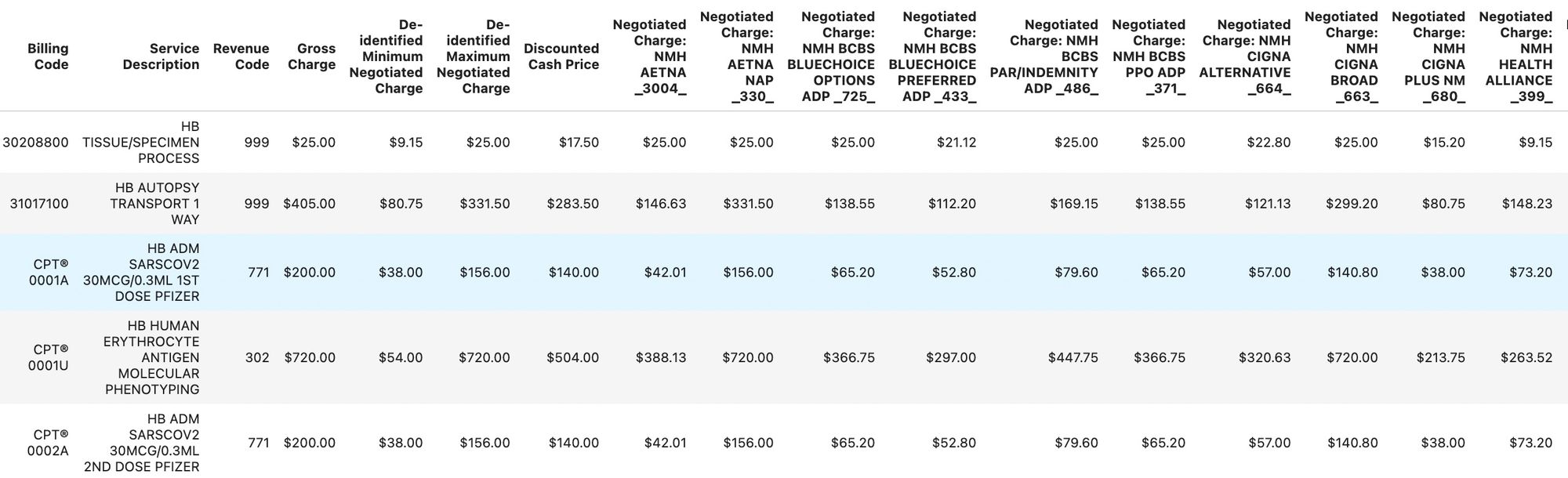Screen dimensions: 1568x478
Task: Select the Revenue Code column header
Action: pos(241,56)
